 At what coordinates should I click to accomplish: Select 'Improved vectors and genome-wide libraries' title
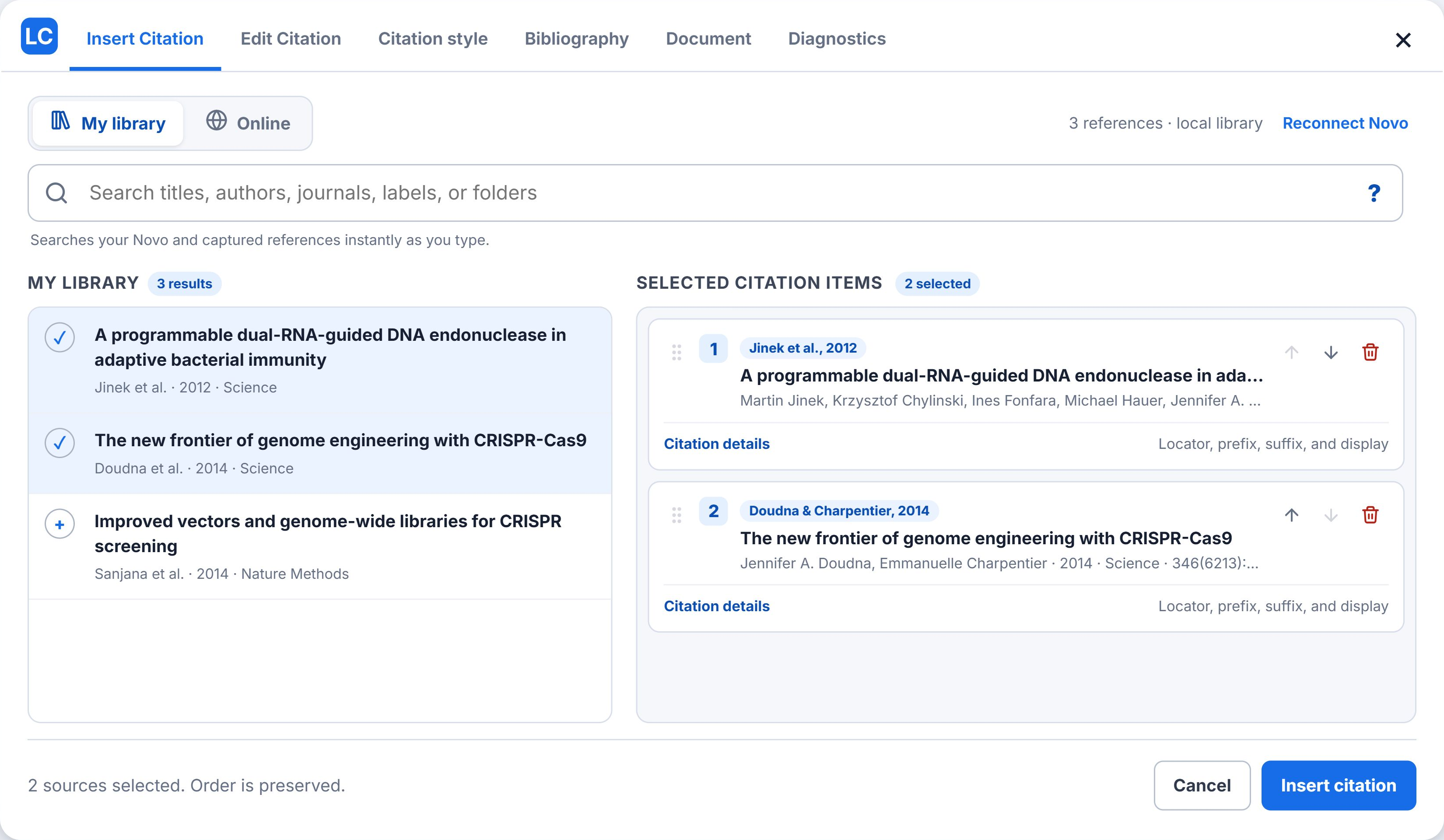pos(328,533)
